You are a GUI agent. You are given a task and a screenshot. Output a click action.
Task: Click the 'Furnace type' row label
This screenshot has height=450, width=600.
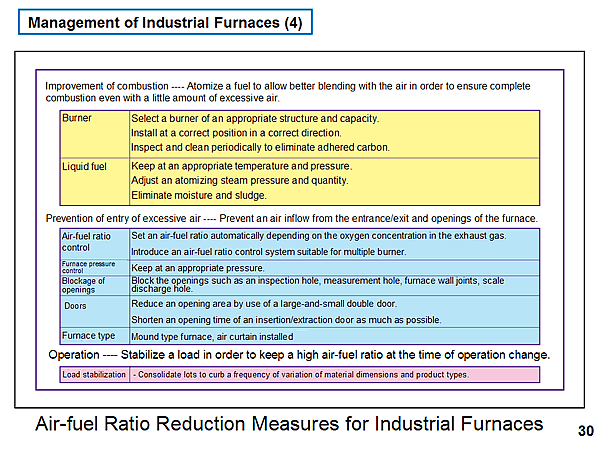(88, 336)
